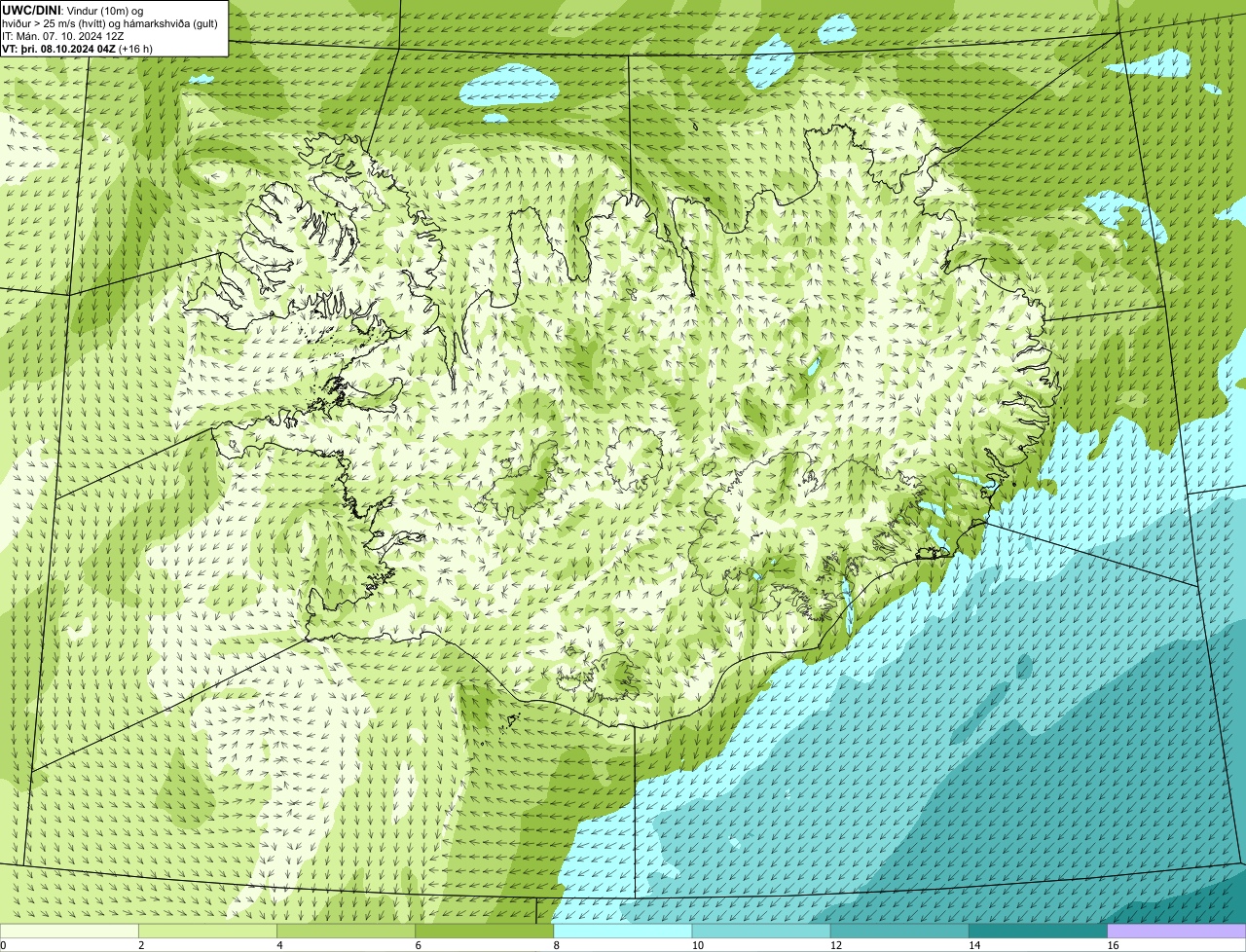The width and height of the screenshot is (1246, 952).
Task: Click the 14–16 m/s dark teal legend swatch
Action: (1038, 931)
